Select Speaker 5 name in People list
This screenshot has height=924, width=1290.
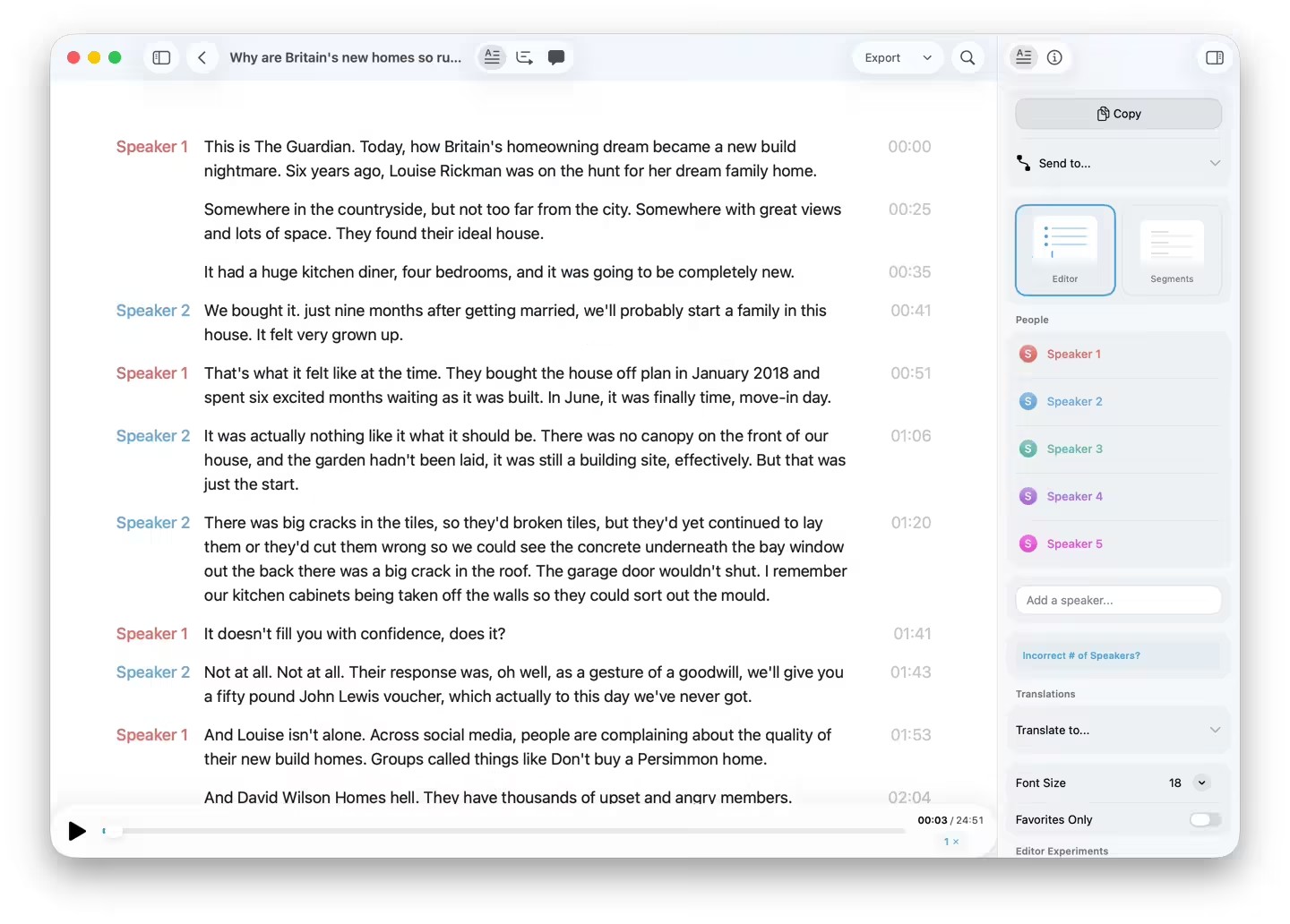1074,543
